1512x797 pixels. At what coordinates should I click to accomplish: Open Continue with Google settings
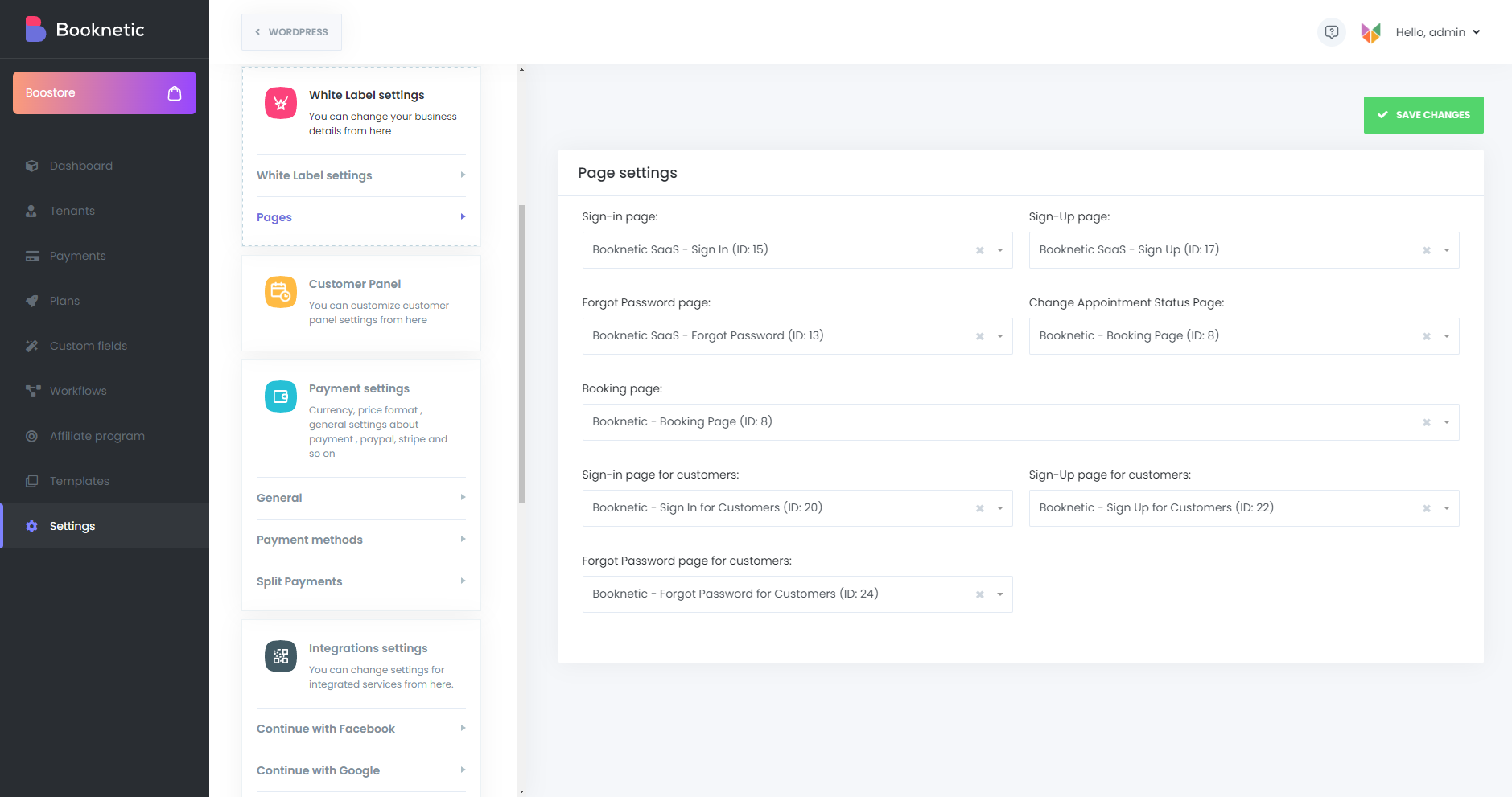[x=361, y=770]
